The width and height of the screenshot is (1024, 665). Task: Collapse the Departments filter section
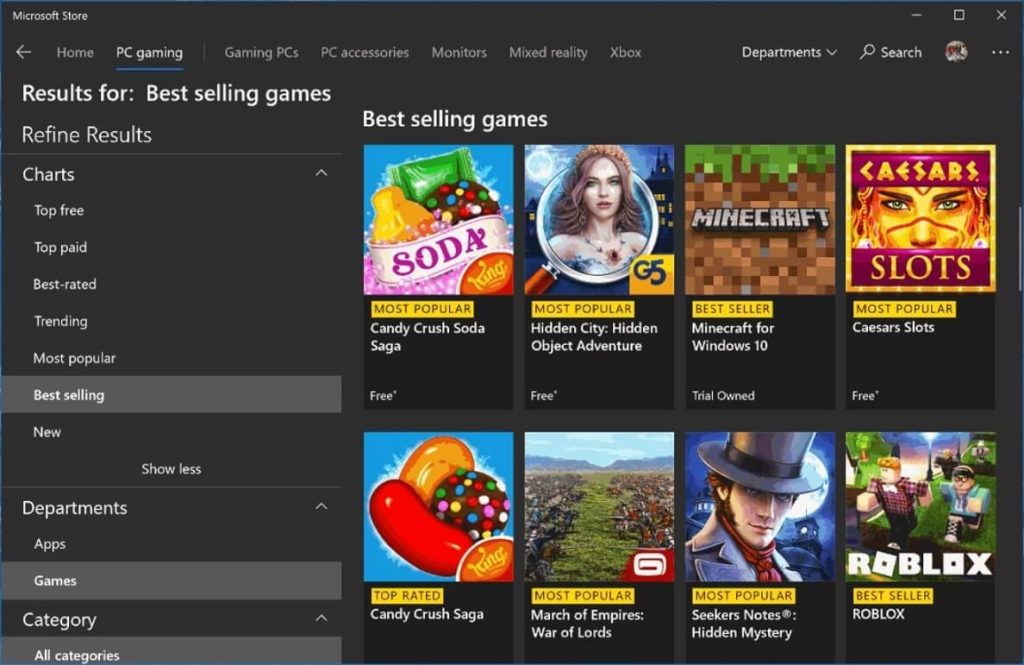pos(321,507)
